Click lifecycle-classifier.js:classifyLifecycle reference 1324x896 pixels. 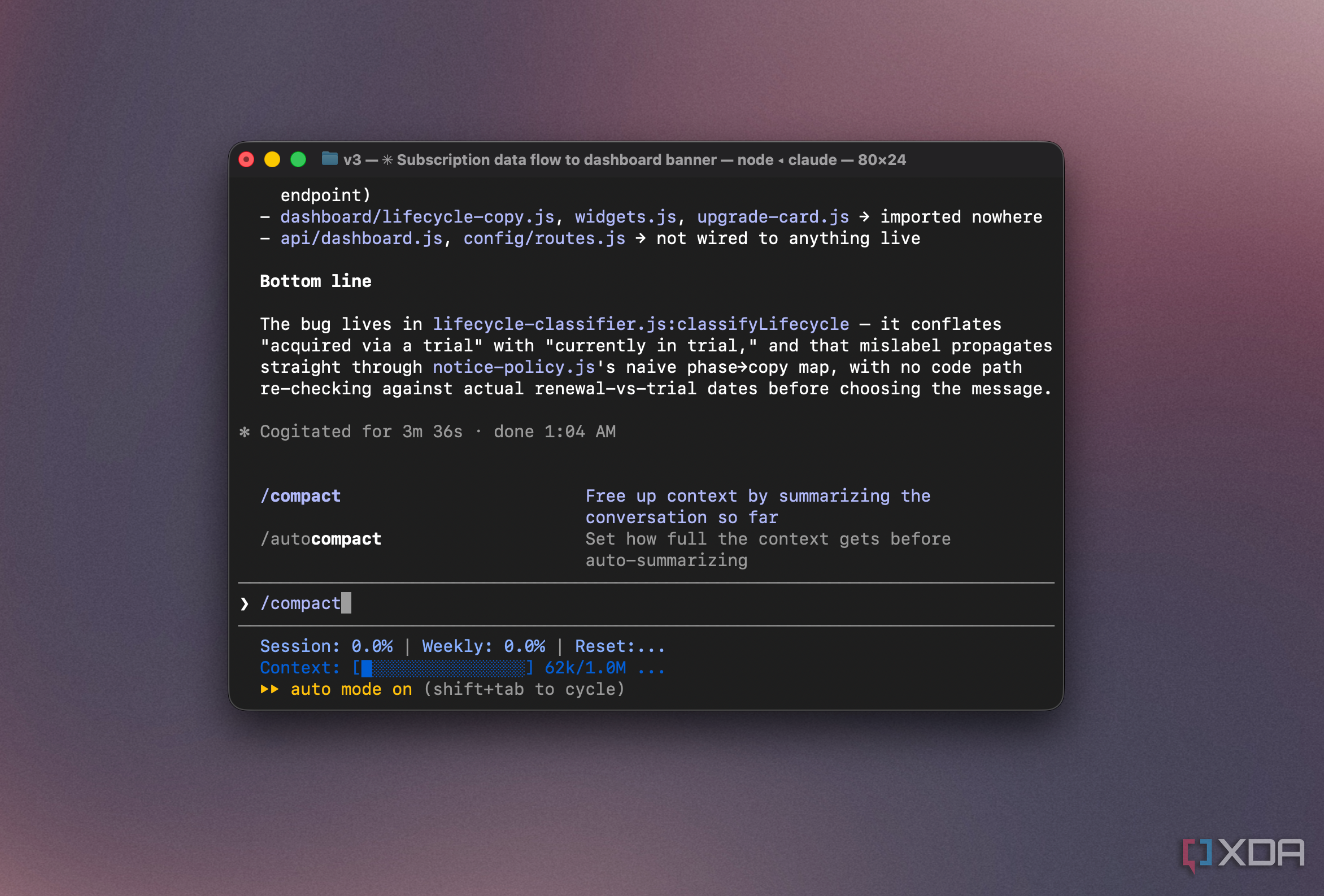point(641,324)
